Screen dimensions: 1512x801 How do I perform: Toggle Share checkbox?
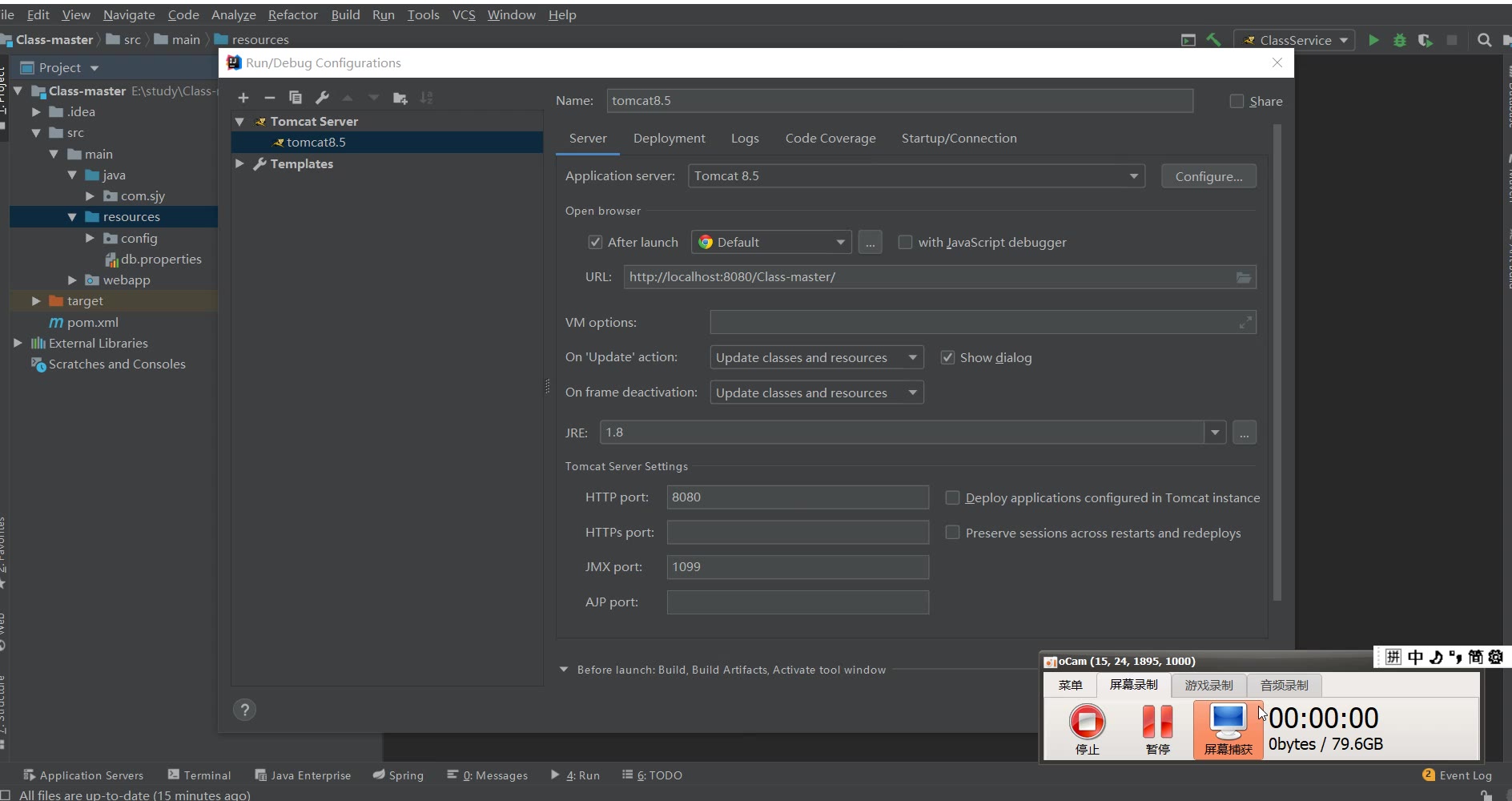click(1237, 101)
